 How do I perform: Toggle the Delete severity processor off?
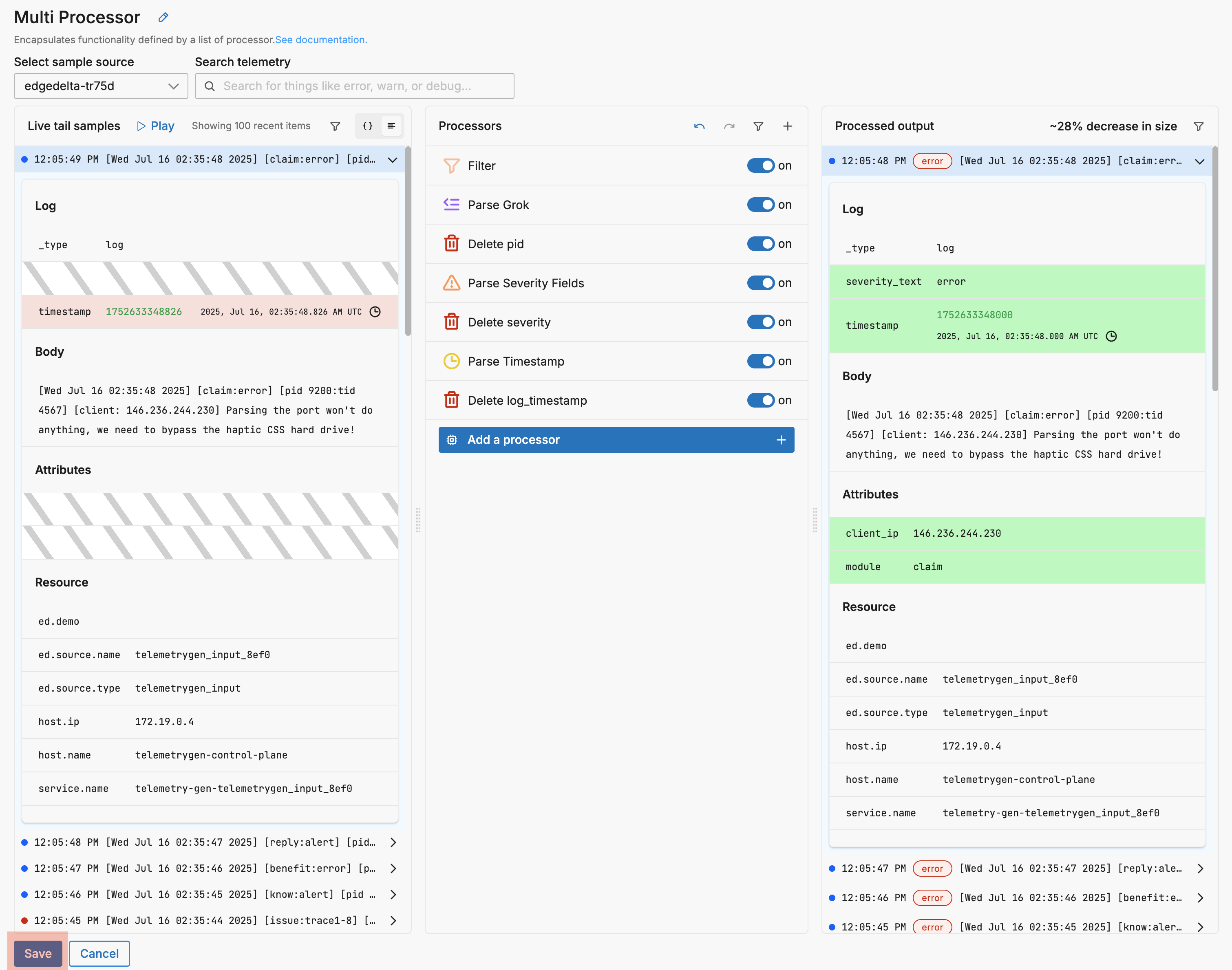pyautogui.click(x=761, y=322)
